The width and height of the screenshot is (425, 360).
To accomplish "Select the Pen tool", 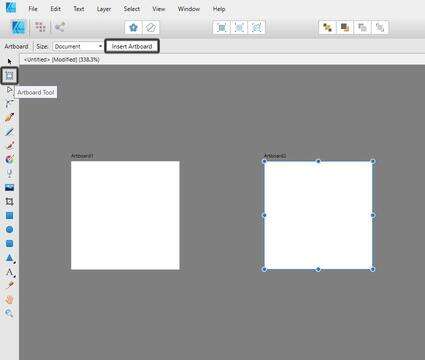I will (9, 117).
